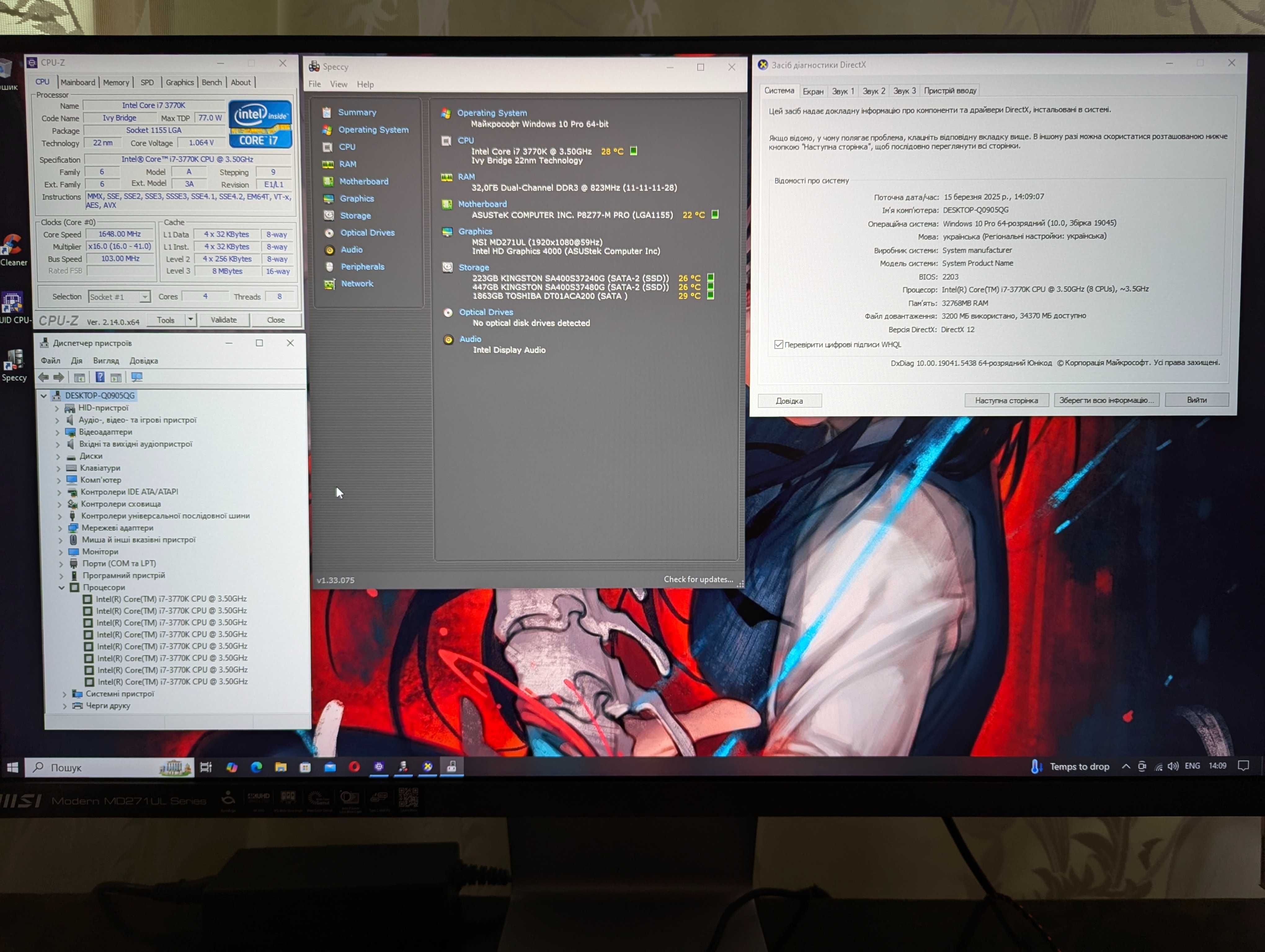Screen dimensions: 1265x952
Task: Click the Temps to drop weather widget
Action: [x=1069, y=766]
